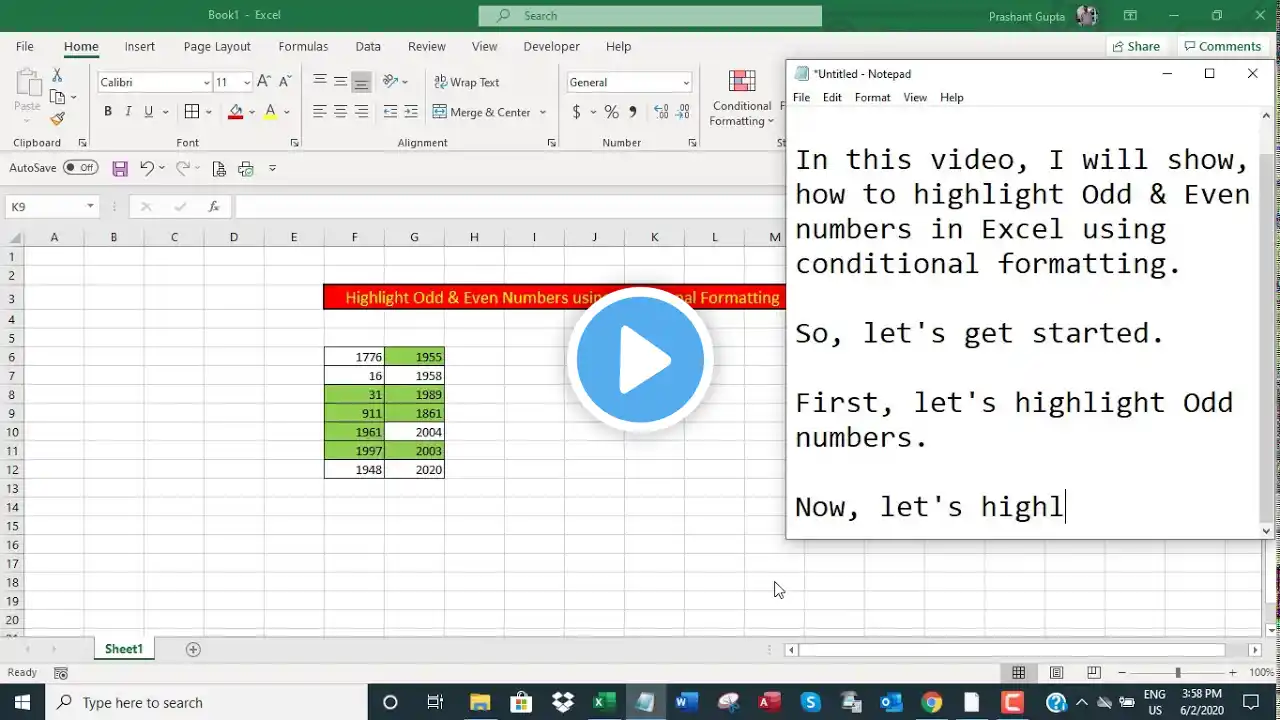Click the Insert Function fx icon
Screen dimensions: 1280x720
click(213, 207)
